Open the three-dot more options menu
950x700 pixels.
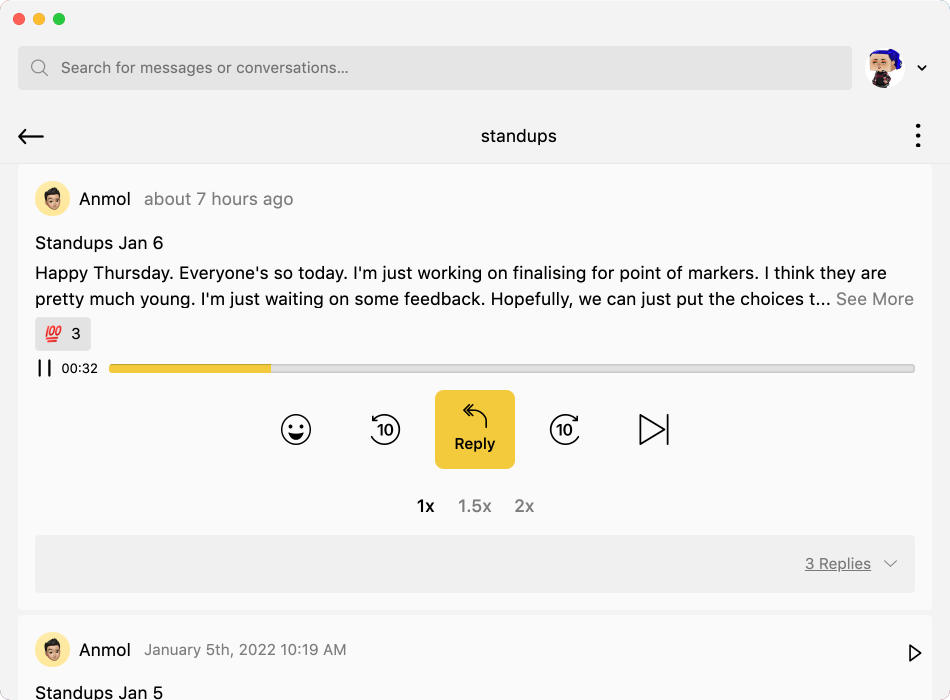tap(917, 136)
